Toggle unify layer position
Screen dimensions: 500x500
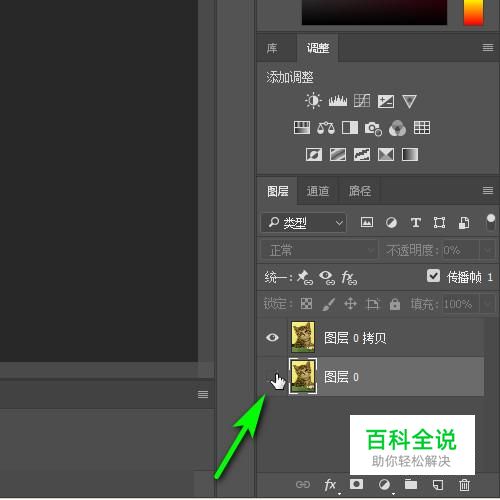(305, 277)
